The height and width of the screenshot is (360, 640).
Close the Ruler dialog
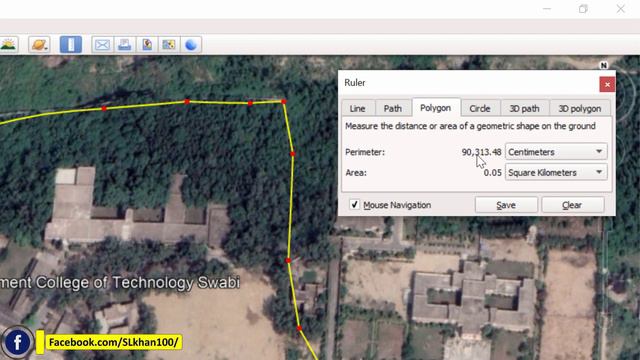(607, 84)
